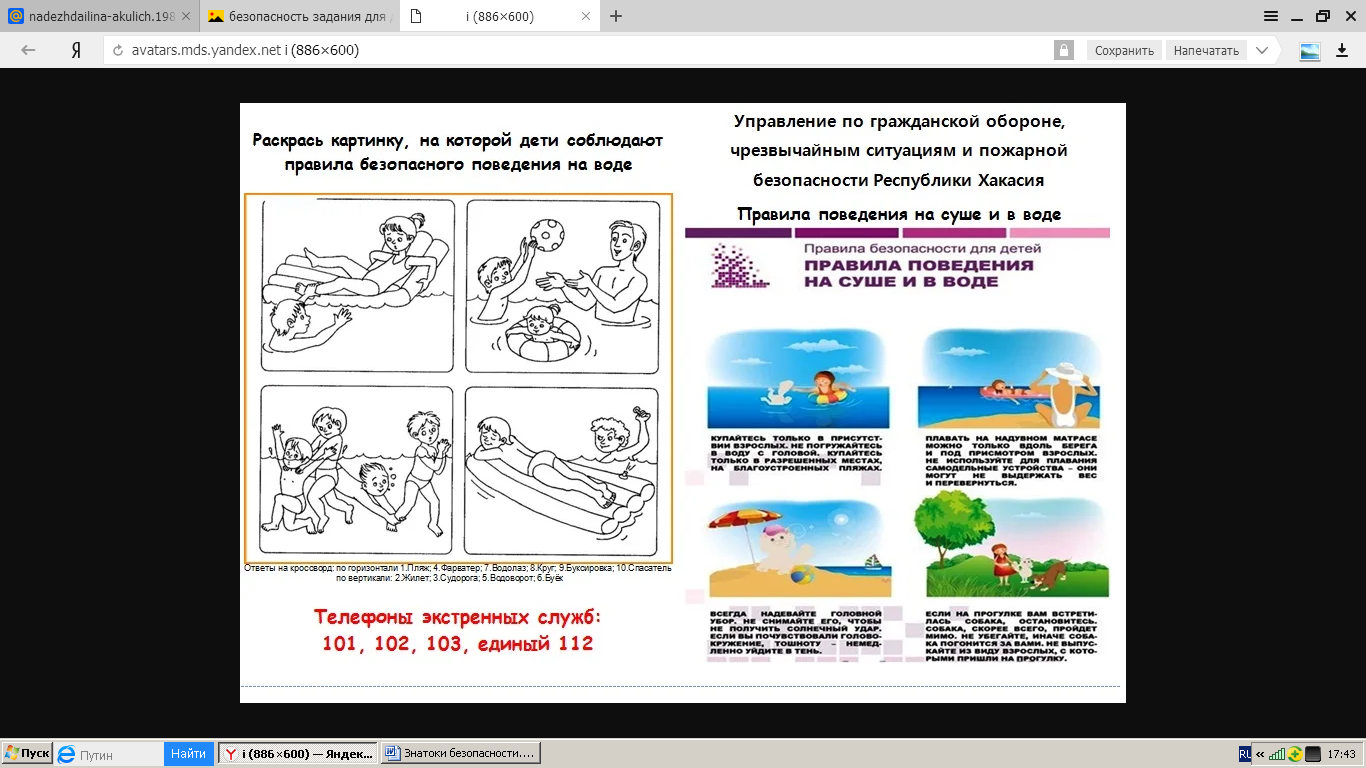This screenshot has height=768, width=1366.
Task: Open Yandex home via the Я icon
Action: coord(76,50)
